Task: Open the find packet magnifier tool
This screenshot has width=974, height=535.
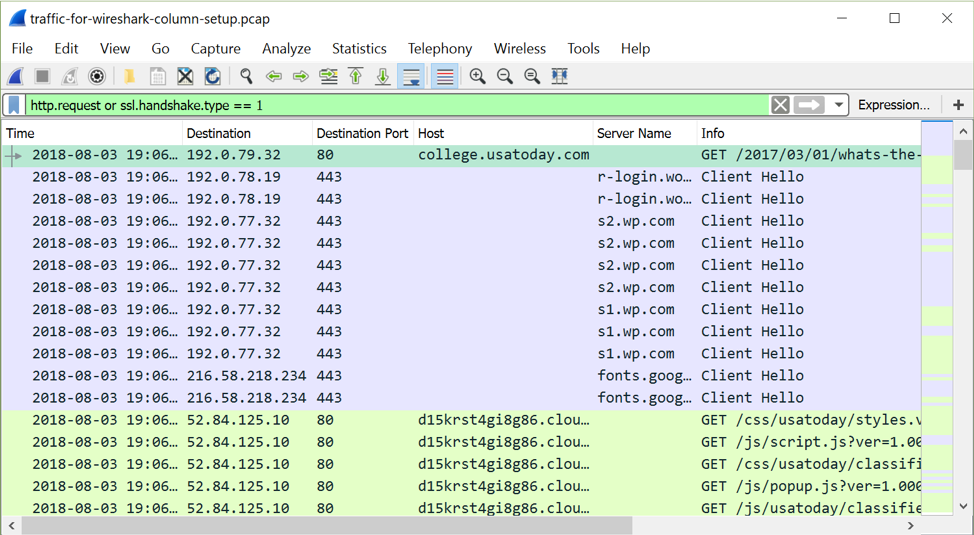Action: tap(246, 77)
